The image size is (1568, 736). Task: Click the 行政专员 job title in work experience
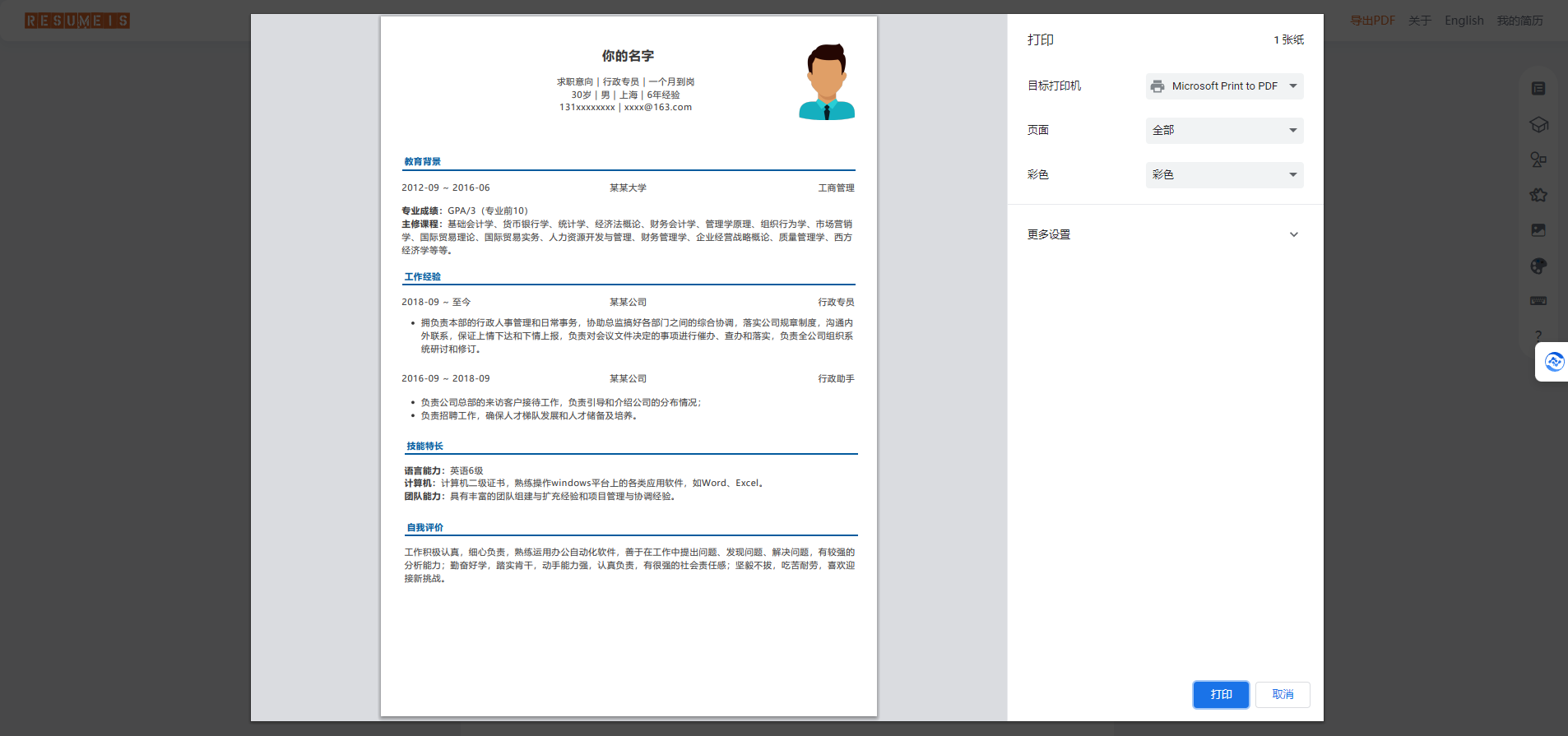click(x=837, y=303)
